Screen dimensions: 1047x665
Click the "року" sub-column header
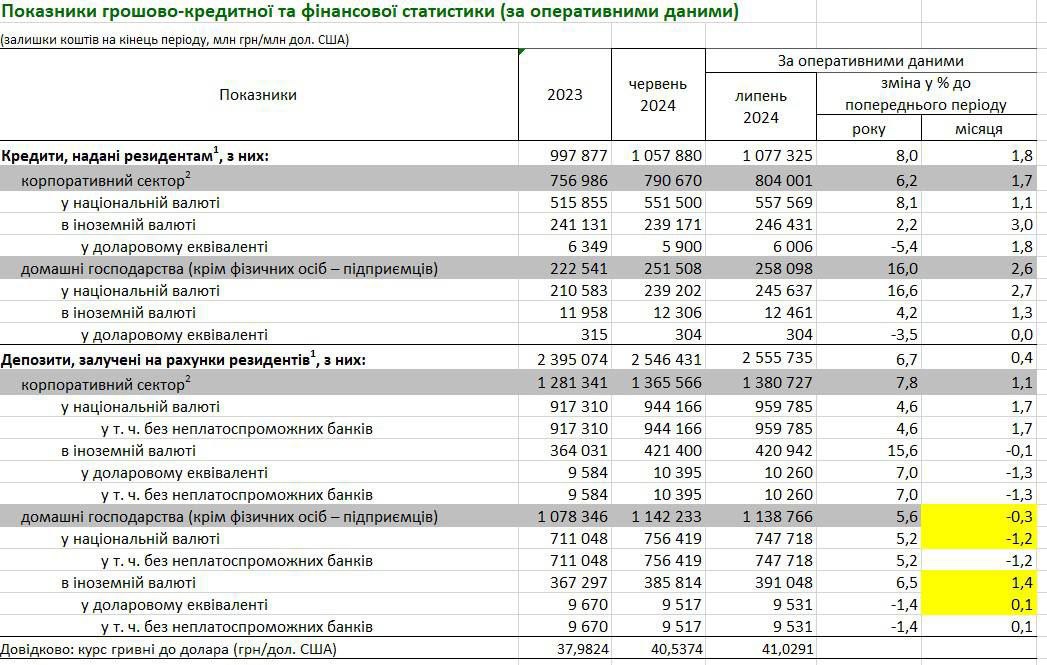coord(867,129)
